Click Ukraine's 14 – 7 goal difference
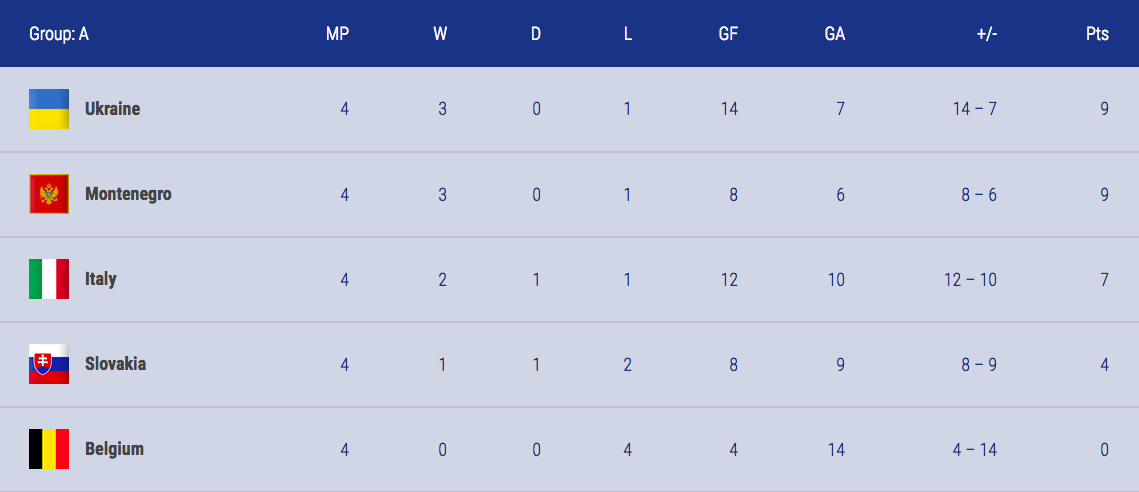The height and width of the screenshot is (492, 1139). [975, 109]
